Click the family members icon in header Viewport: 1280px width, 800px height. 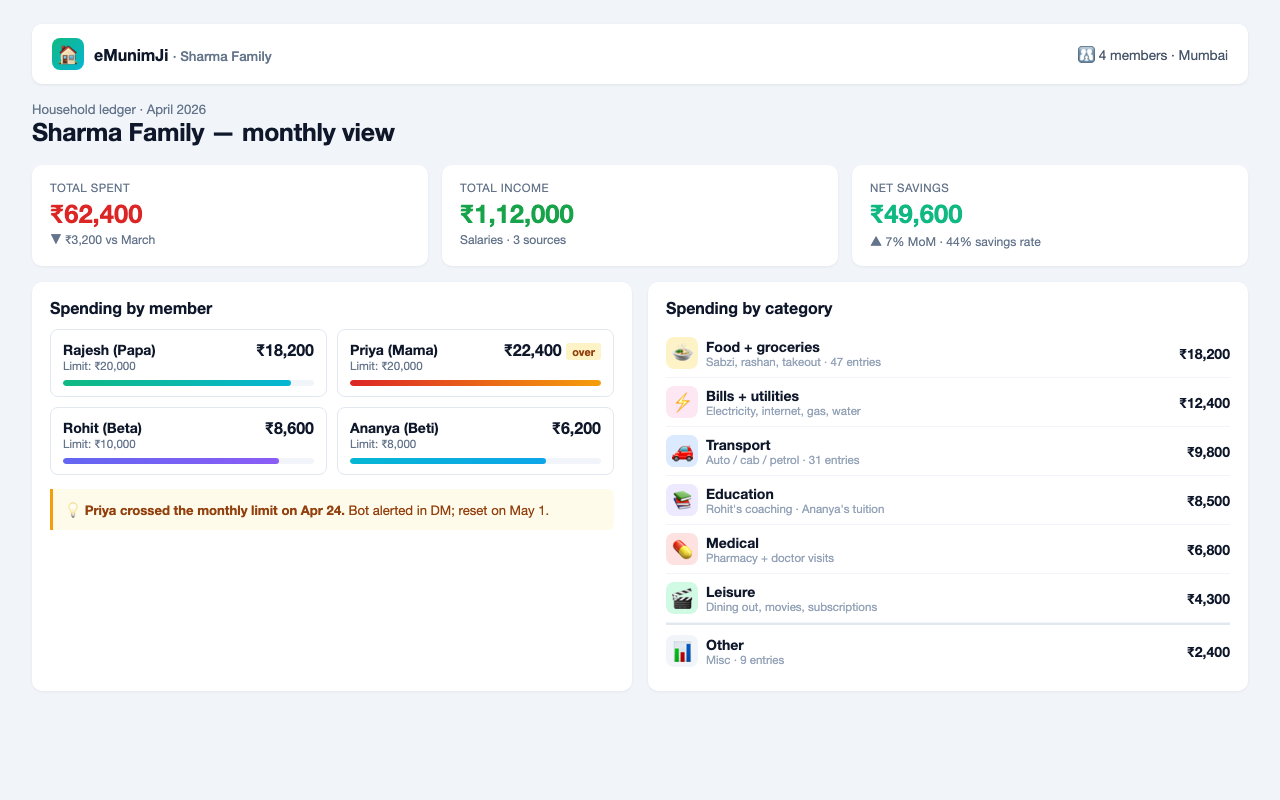(1086, 55)
